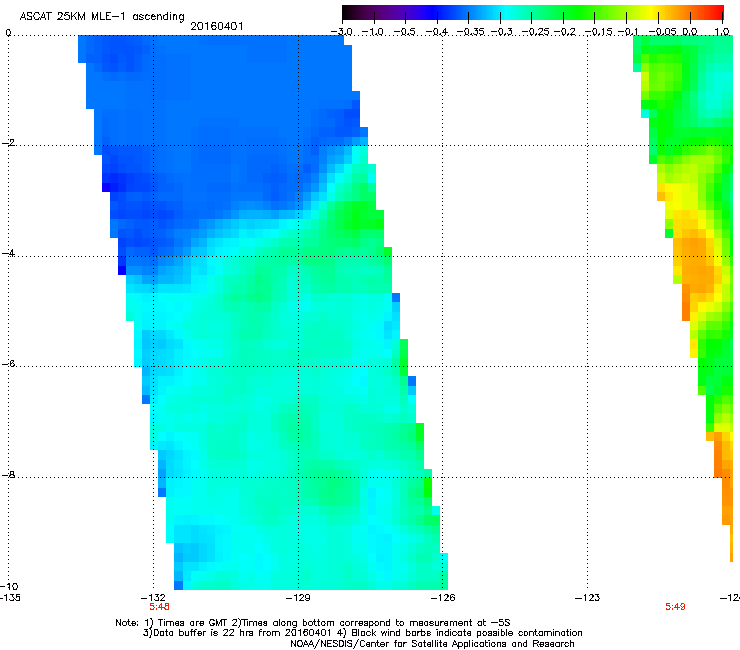Click the 'ASCAT 25KM MLE-1 ascending' title
The width and height of the screenshot is (740, 650).
pyautogui.click(x=102, y=16)
